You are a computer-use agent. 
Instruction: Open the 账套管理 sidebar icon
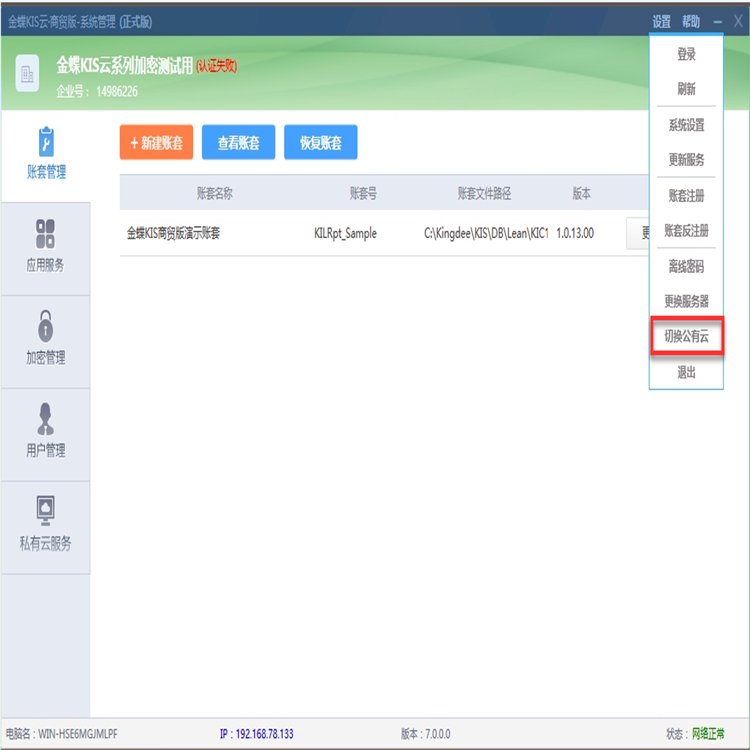tap(46, 142)
